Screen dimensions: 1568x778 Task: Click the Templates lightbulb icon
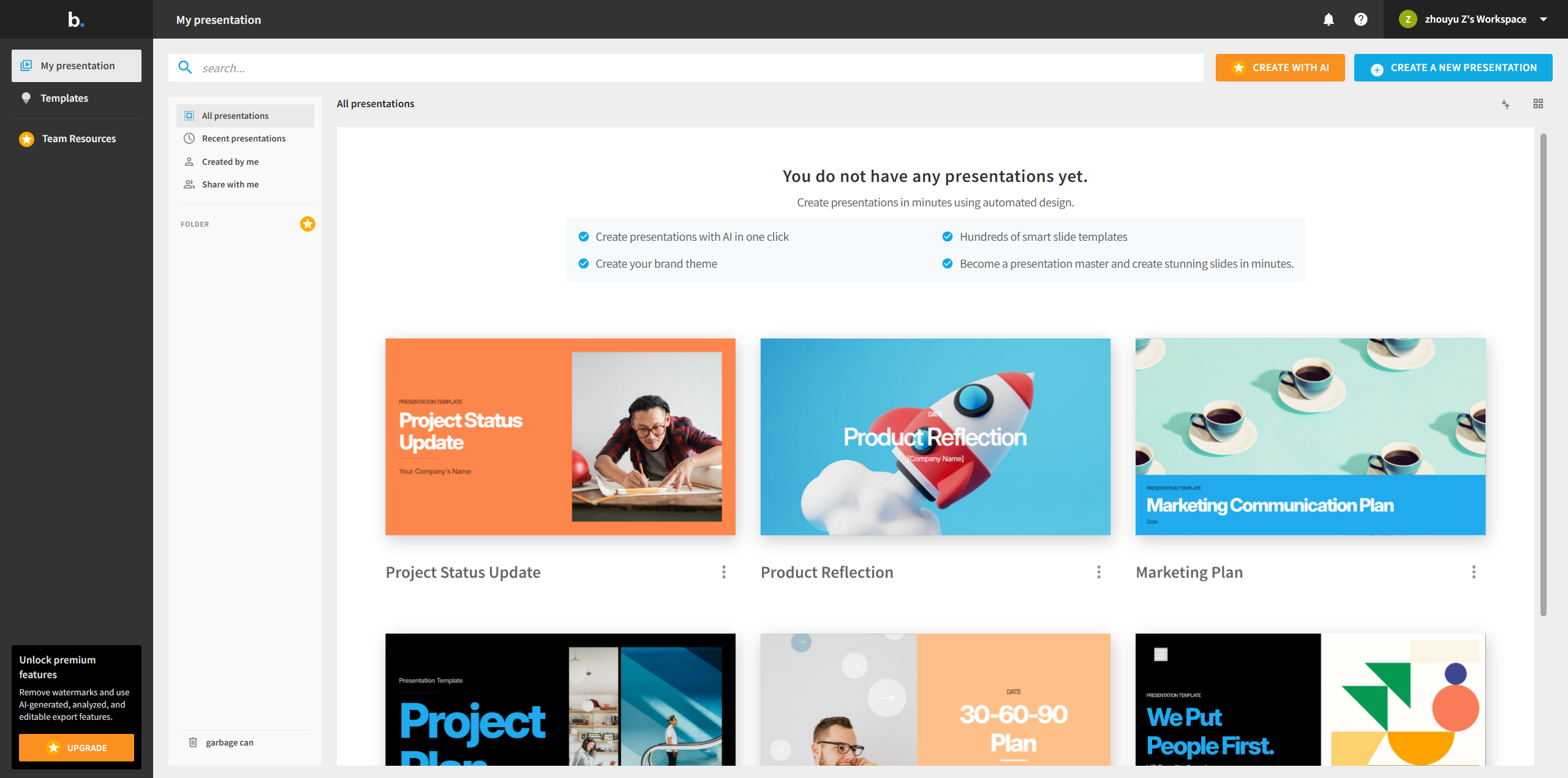(26, 98)
